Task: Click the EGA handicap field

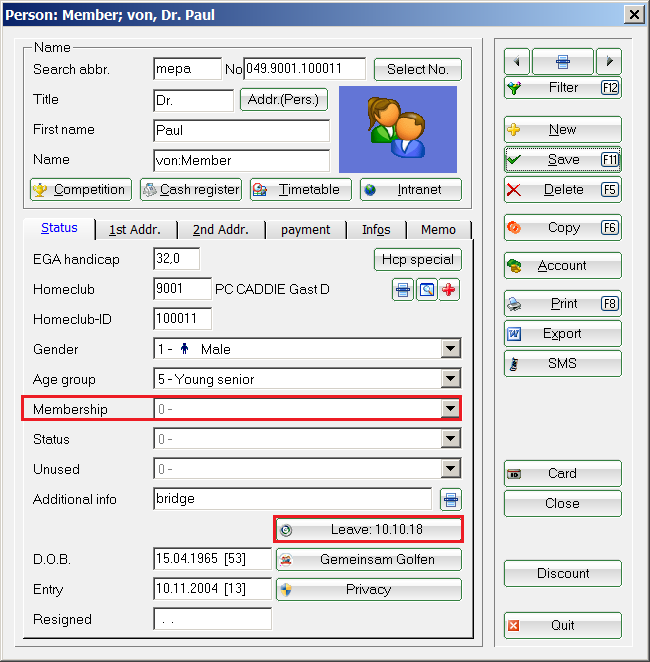Action: click(176, 258)
